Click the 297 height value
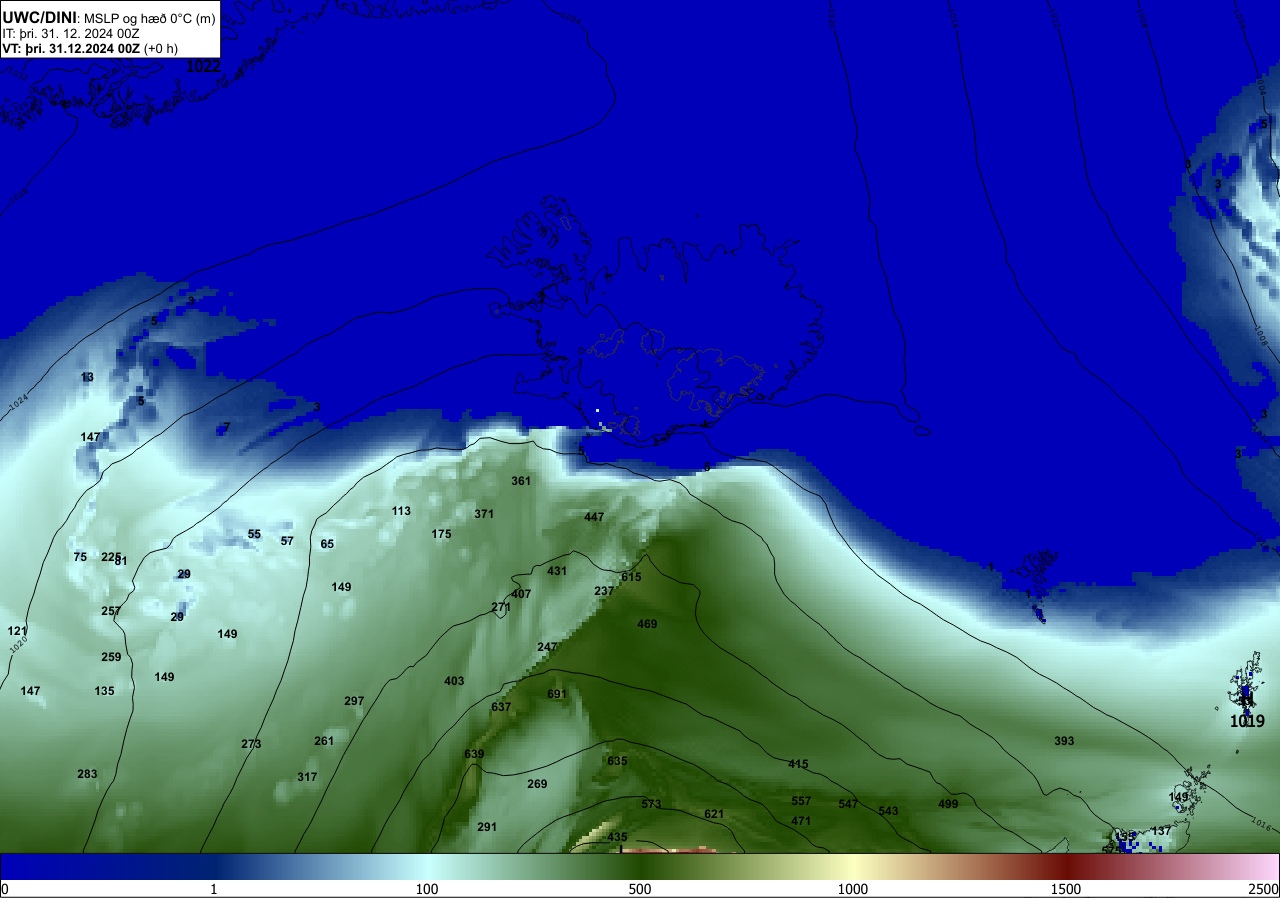The height and width of the screenshot is (898, 1280). [x=354, y=701]
